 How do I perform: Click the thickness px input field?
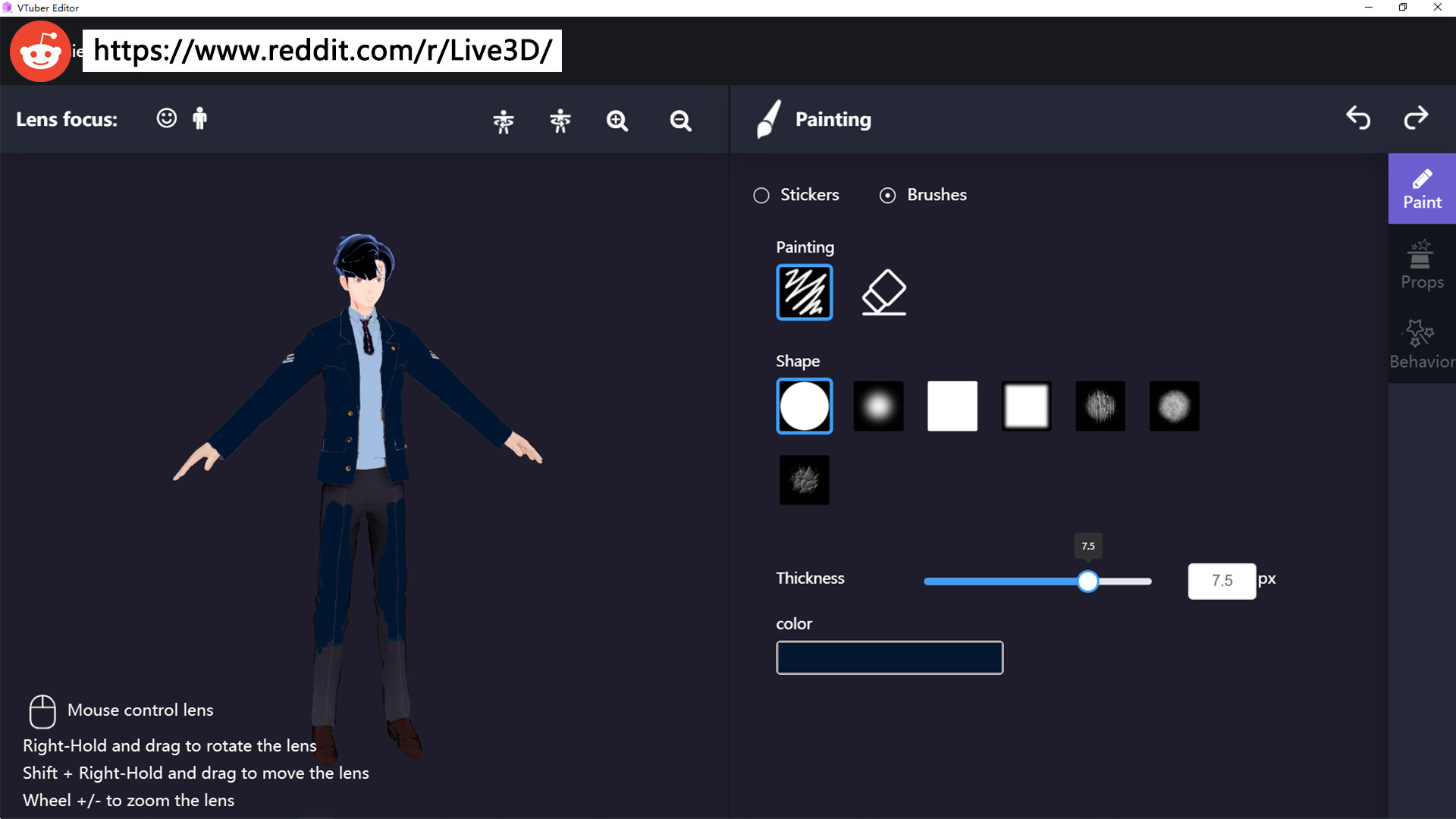1222,581
